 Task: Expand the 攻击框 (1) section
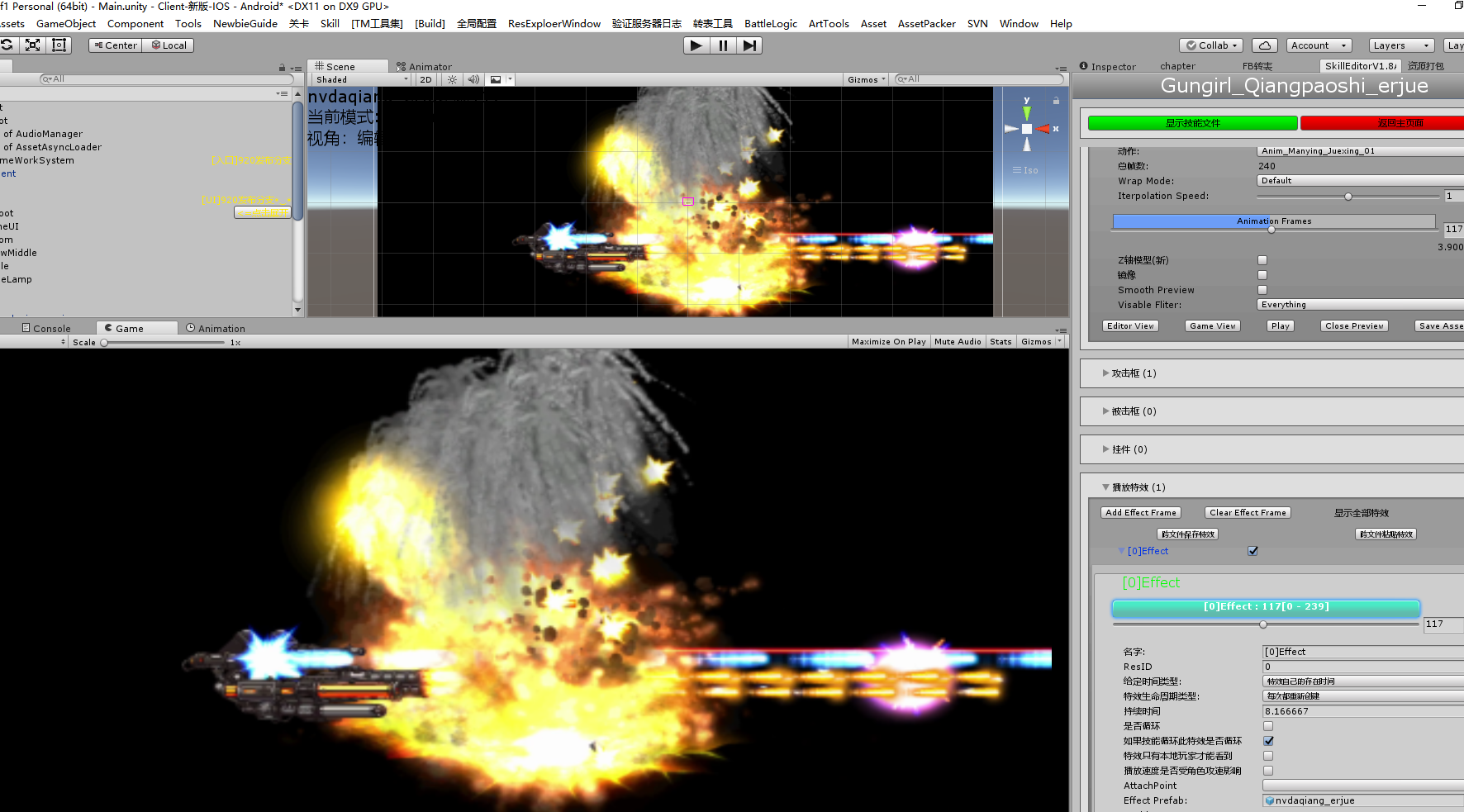[1105, 373]
